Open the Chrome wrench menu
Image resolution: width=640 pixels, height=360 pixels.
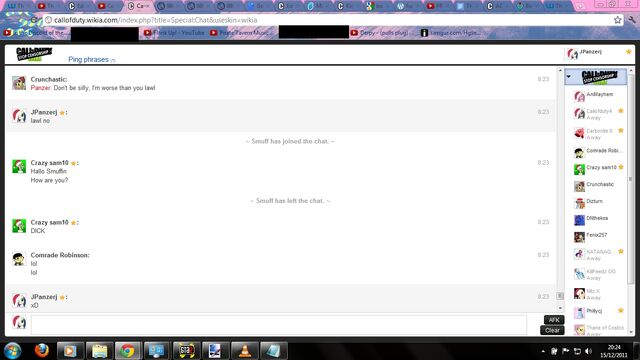point(632,20)
